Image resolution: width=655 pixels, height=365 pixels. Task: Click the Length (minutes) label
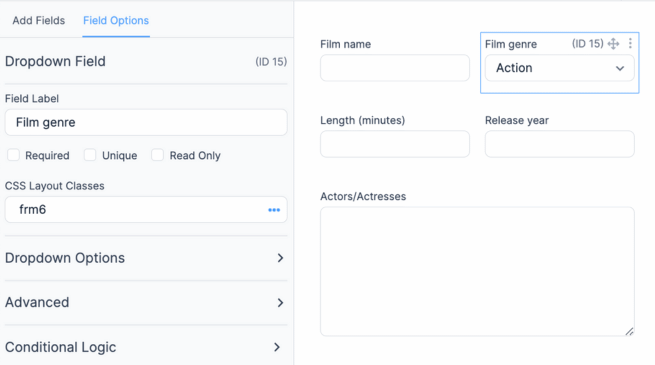point(363,120)
